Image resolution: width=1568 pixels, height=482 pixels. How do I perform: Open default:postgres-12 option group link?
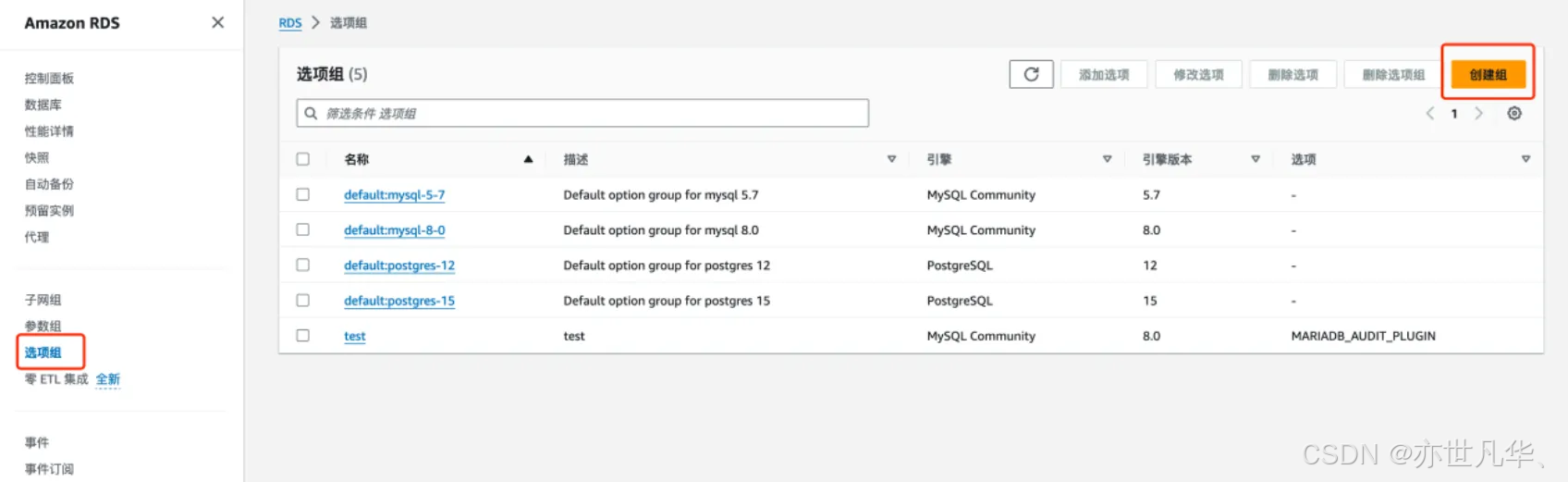click(x=399, y=265)
